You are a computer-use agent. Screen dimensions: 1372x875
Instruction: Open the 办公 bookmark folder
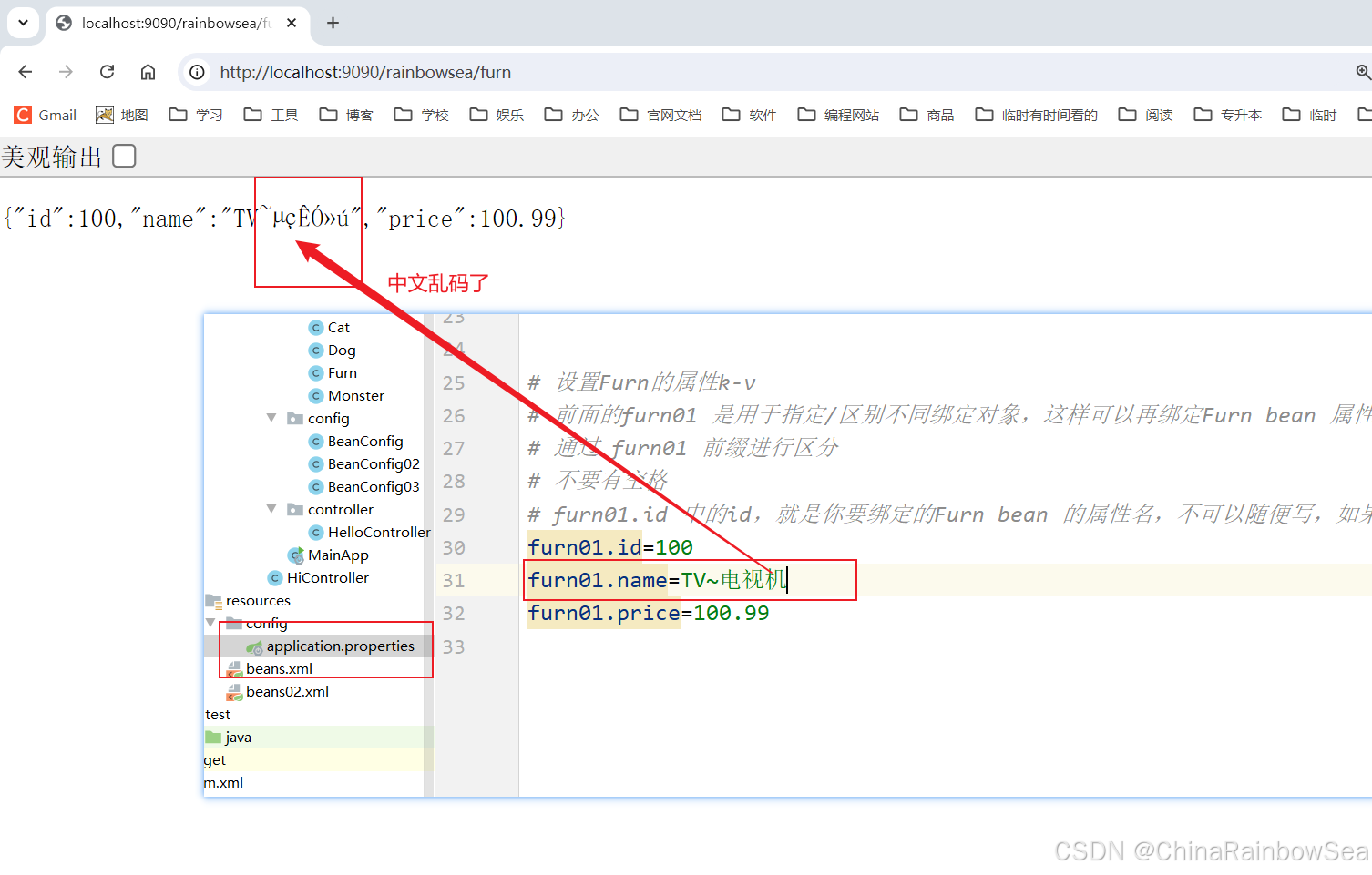572,115
